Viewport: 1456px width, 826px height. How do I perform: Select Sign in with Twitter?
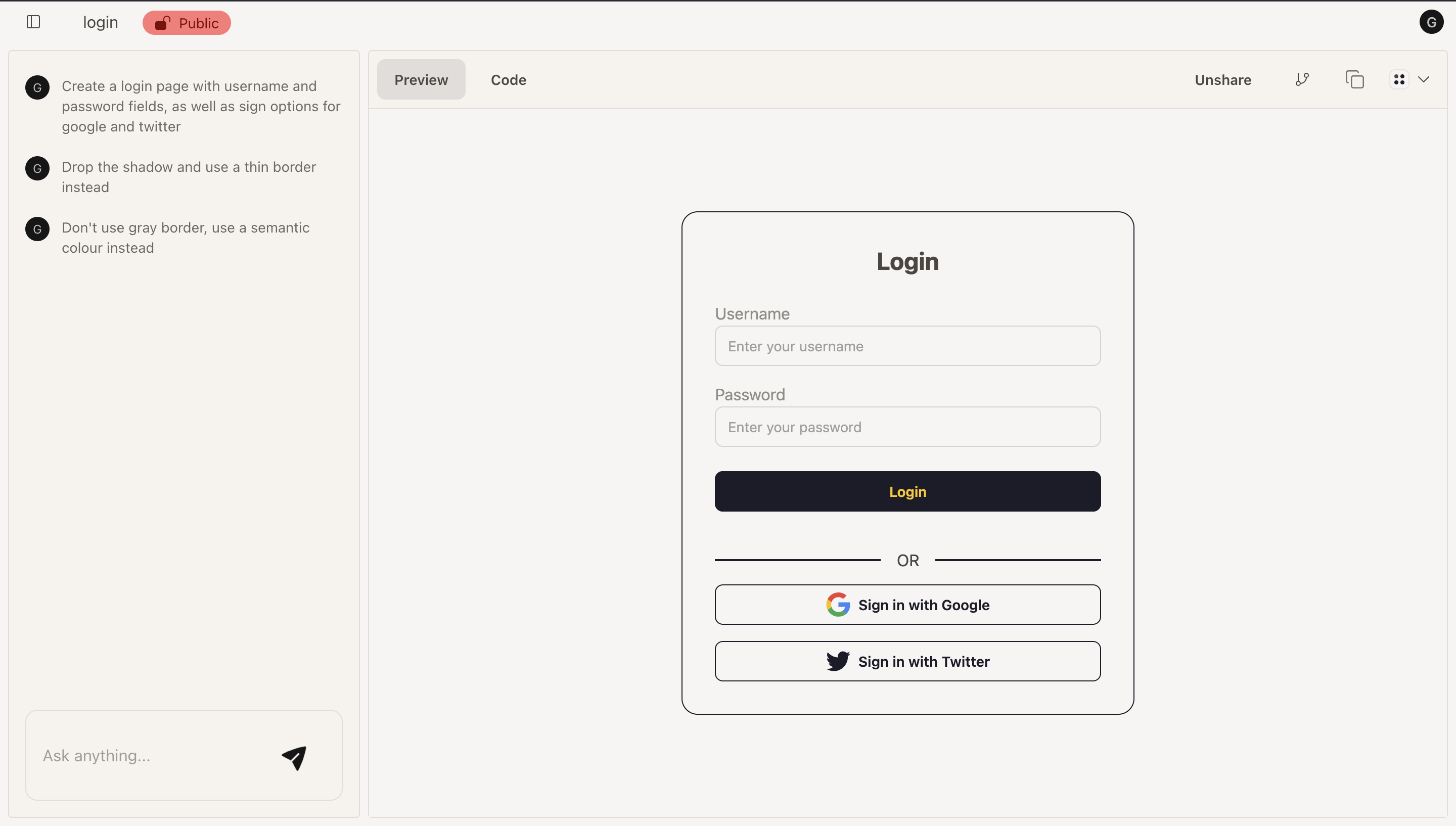click(907, 660)
